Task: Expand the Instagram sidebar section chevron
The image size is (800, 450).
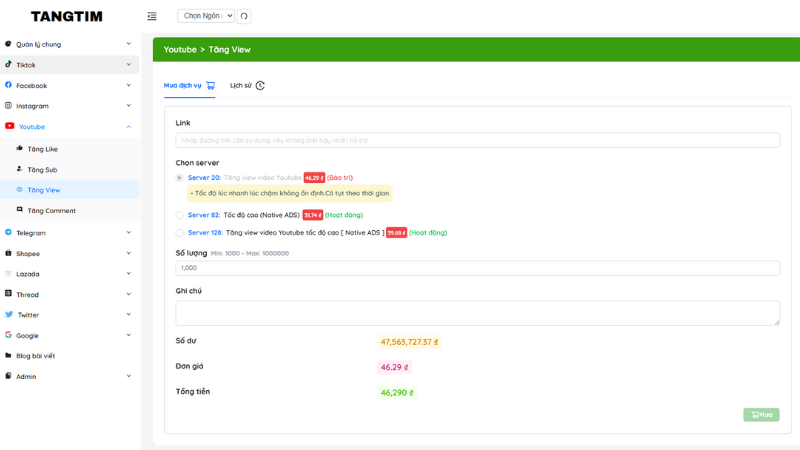Action: click(128, 105)
